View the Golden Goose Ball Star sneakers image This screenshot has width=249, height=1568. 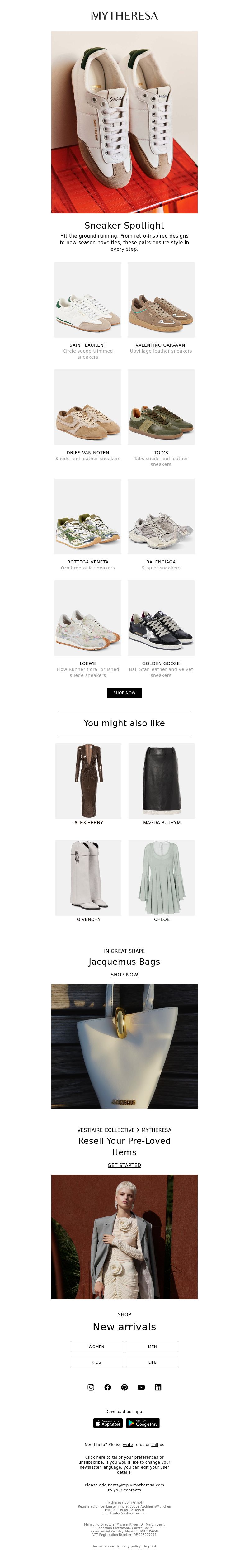[161, 618]
